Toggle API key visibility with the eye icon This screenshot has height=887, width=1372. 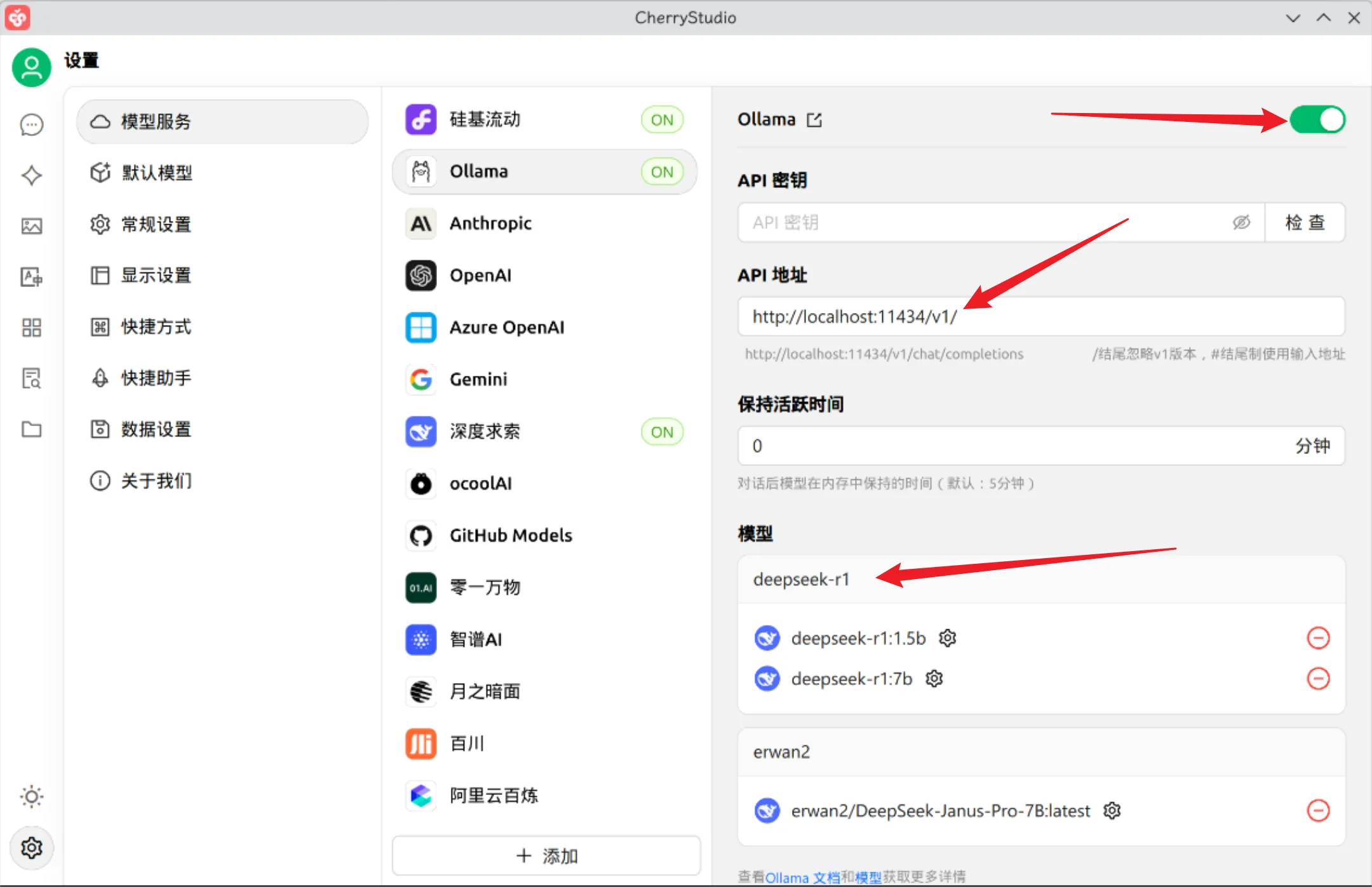[1241, 222]
